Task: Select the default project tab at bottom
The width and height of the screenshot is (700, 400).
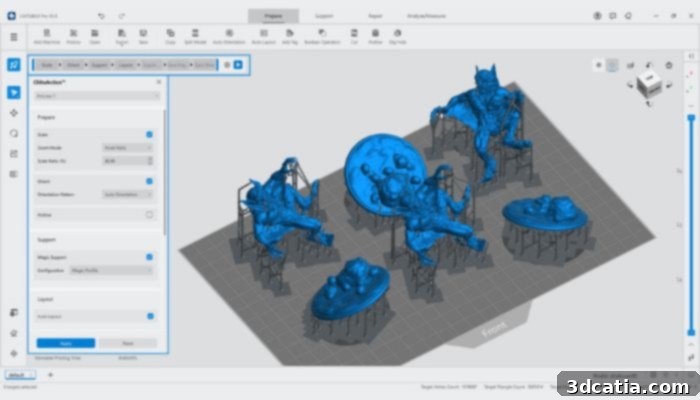Action: pyautogui.click(x=20, y=375)
